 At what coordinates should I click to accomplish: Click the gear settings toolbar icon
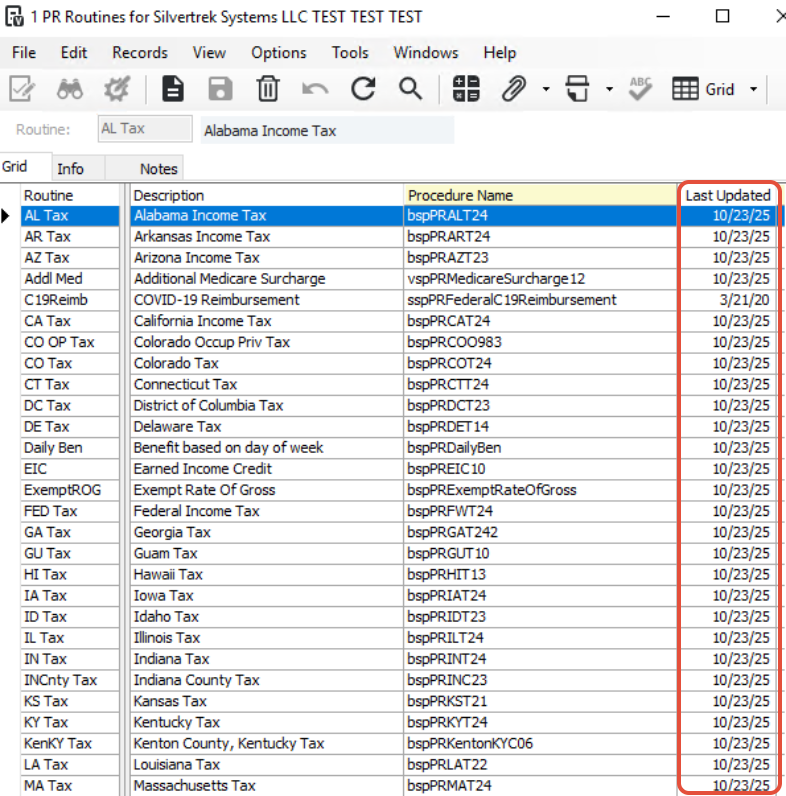[117, 89]
